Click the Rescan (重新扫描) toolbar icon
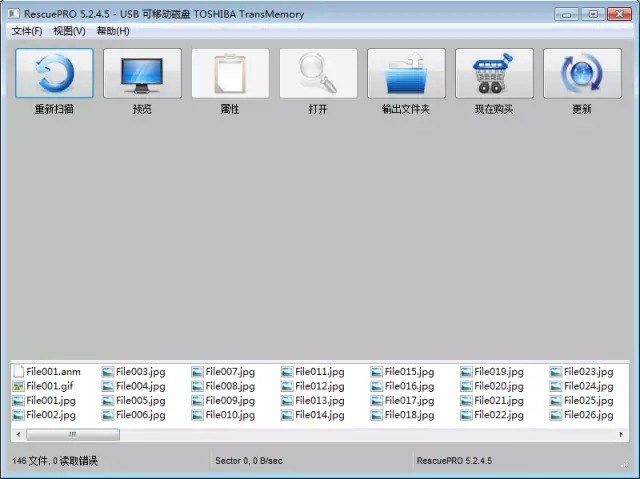 click(54, 74)
